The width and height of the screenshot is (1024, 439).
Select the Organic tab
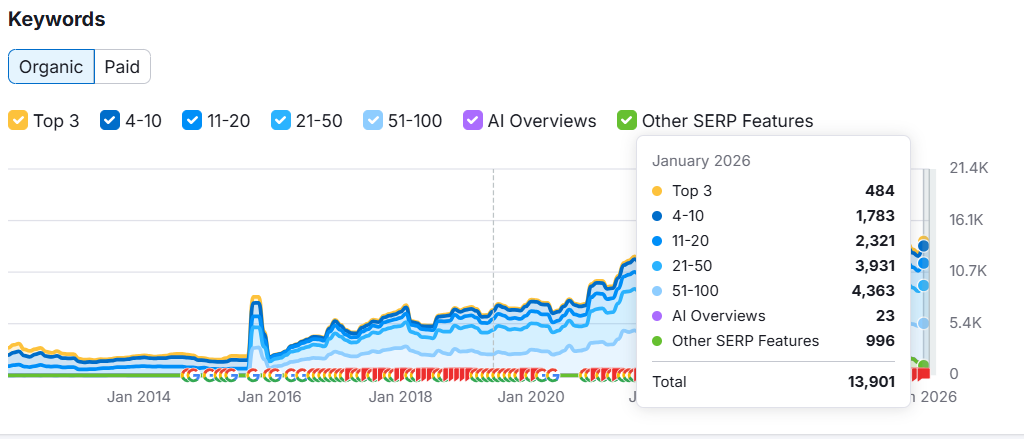(x=51, y=67)
